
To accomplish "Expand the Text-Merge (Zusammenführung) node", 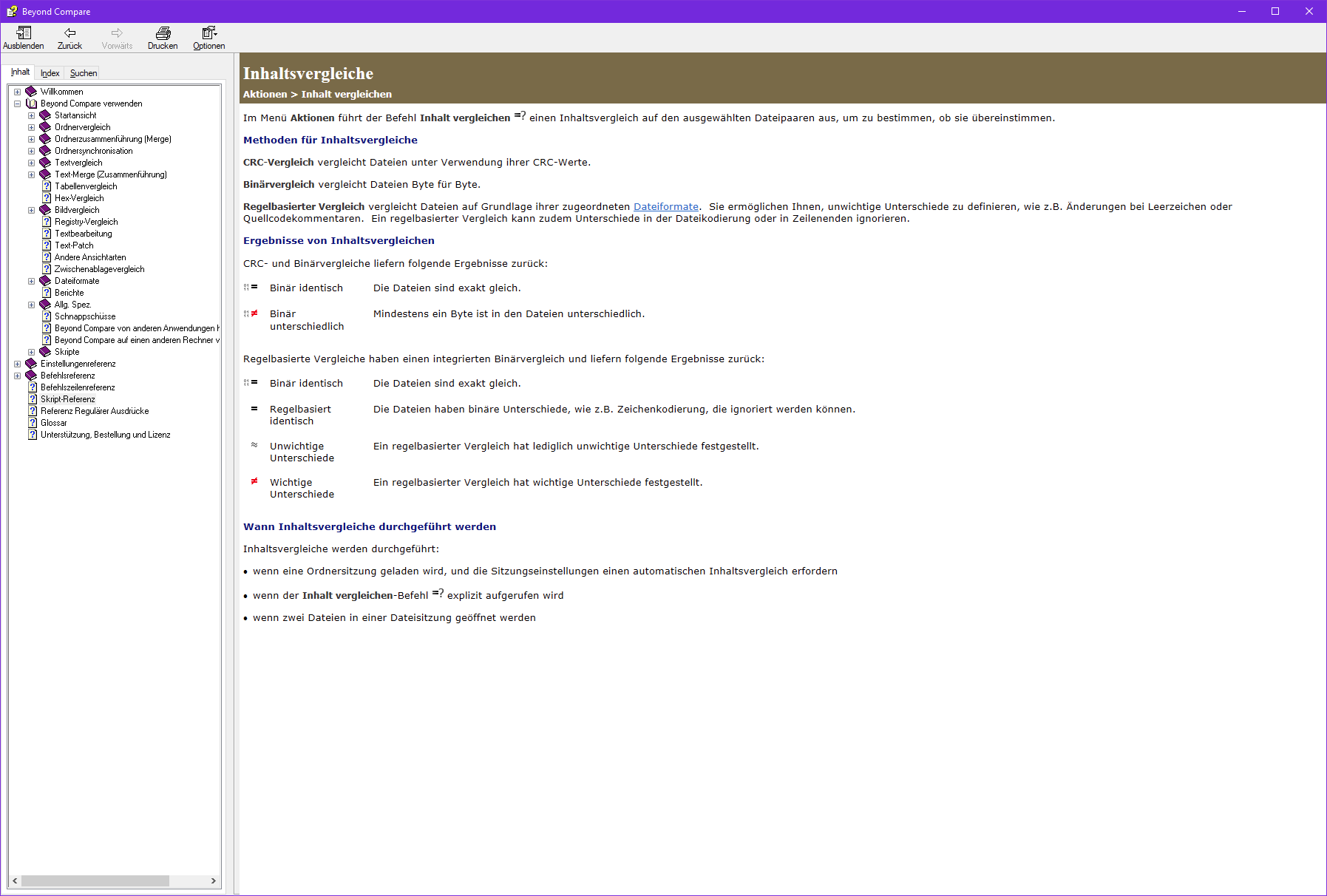I will pyautogui.click(x=31, y=175).
